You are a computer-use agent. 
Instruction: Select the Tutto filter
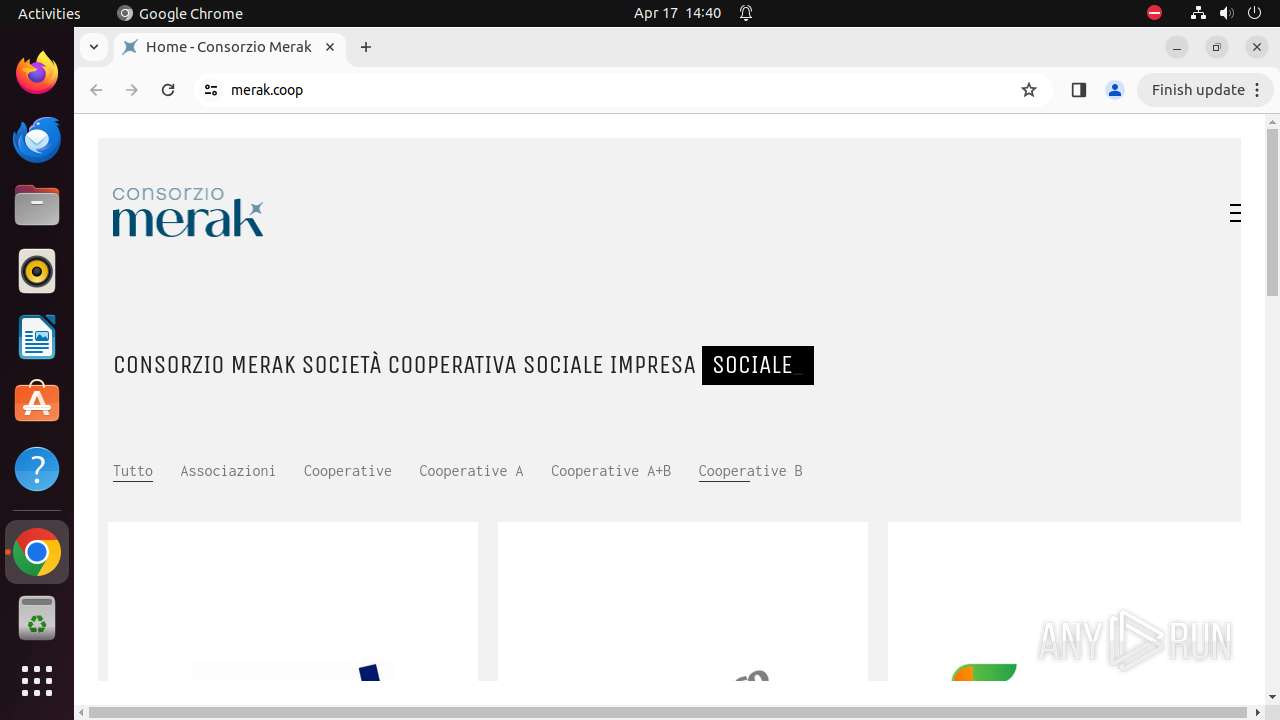133,471
